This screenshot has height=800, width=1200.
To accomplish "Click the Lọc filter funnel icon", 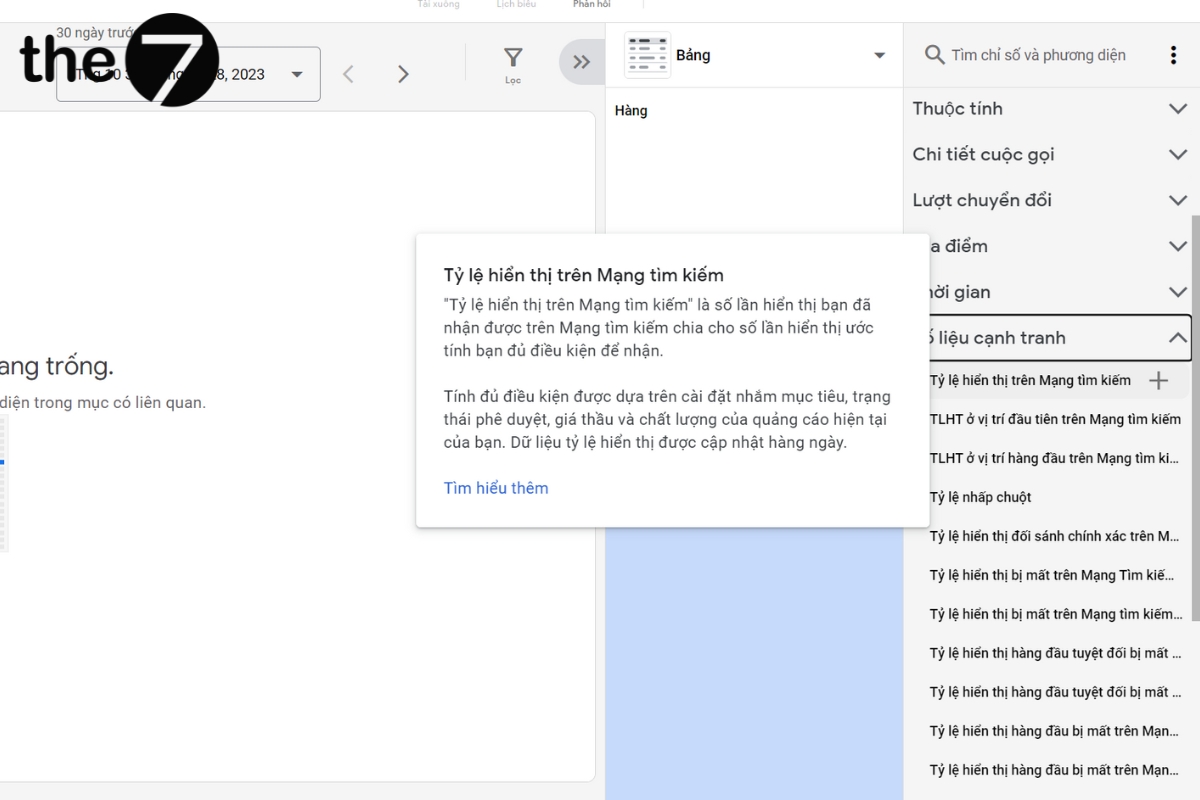I will coord(512,59).
